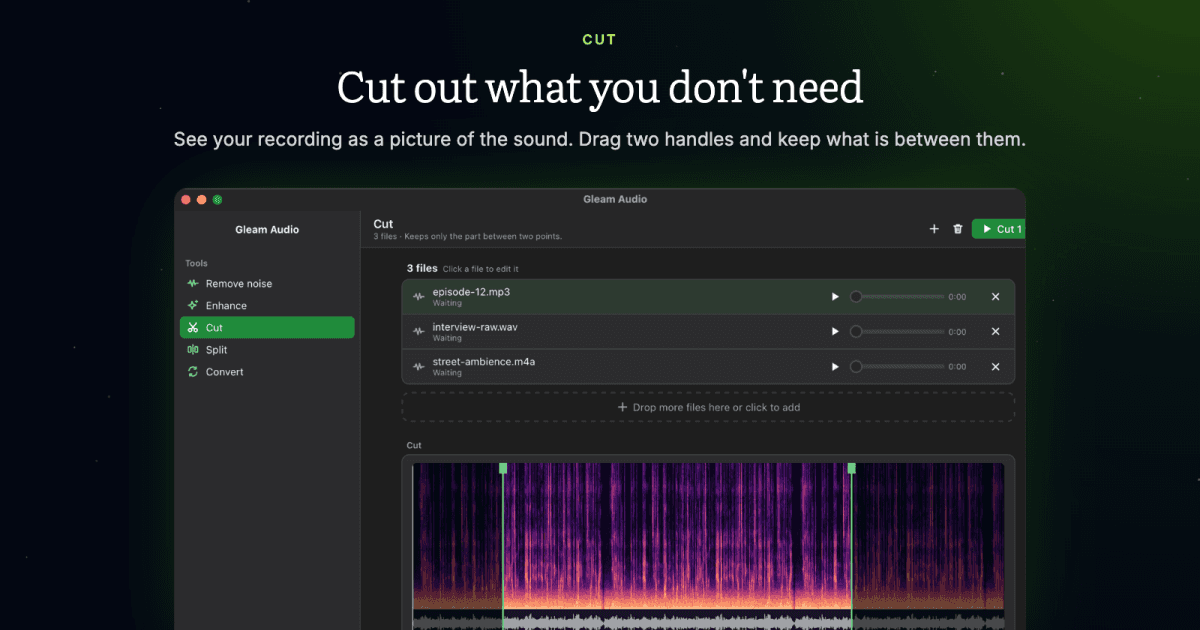Open the Convert tool
Image resolution: width=1200 pixels, height=630 pixels.
point(266,372)
